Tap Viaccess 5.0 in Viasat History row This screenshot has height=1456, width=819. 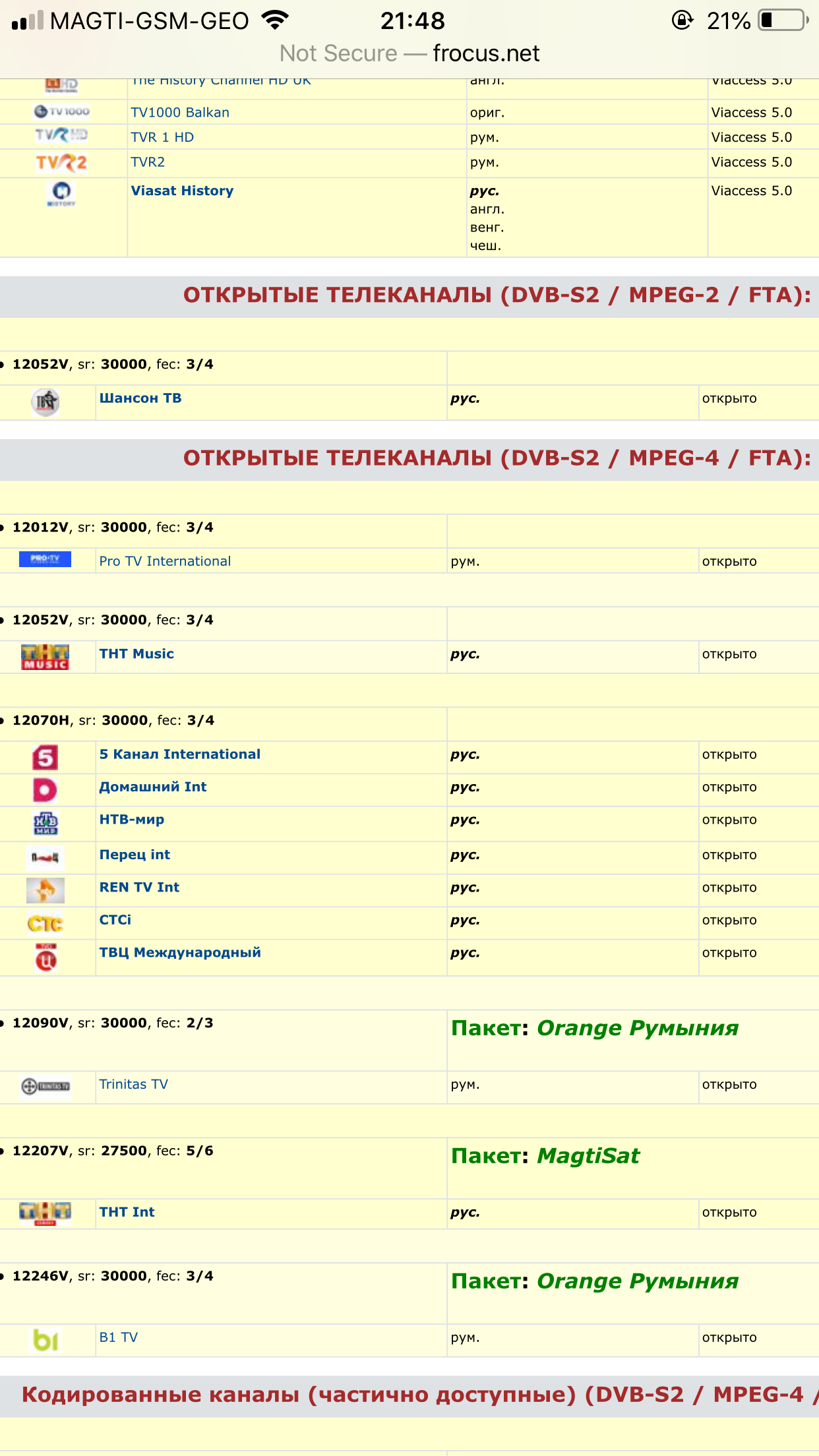point(752,191)
